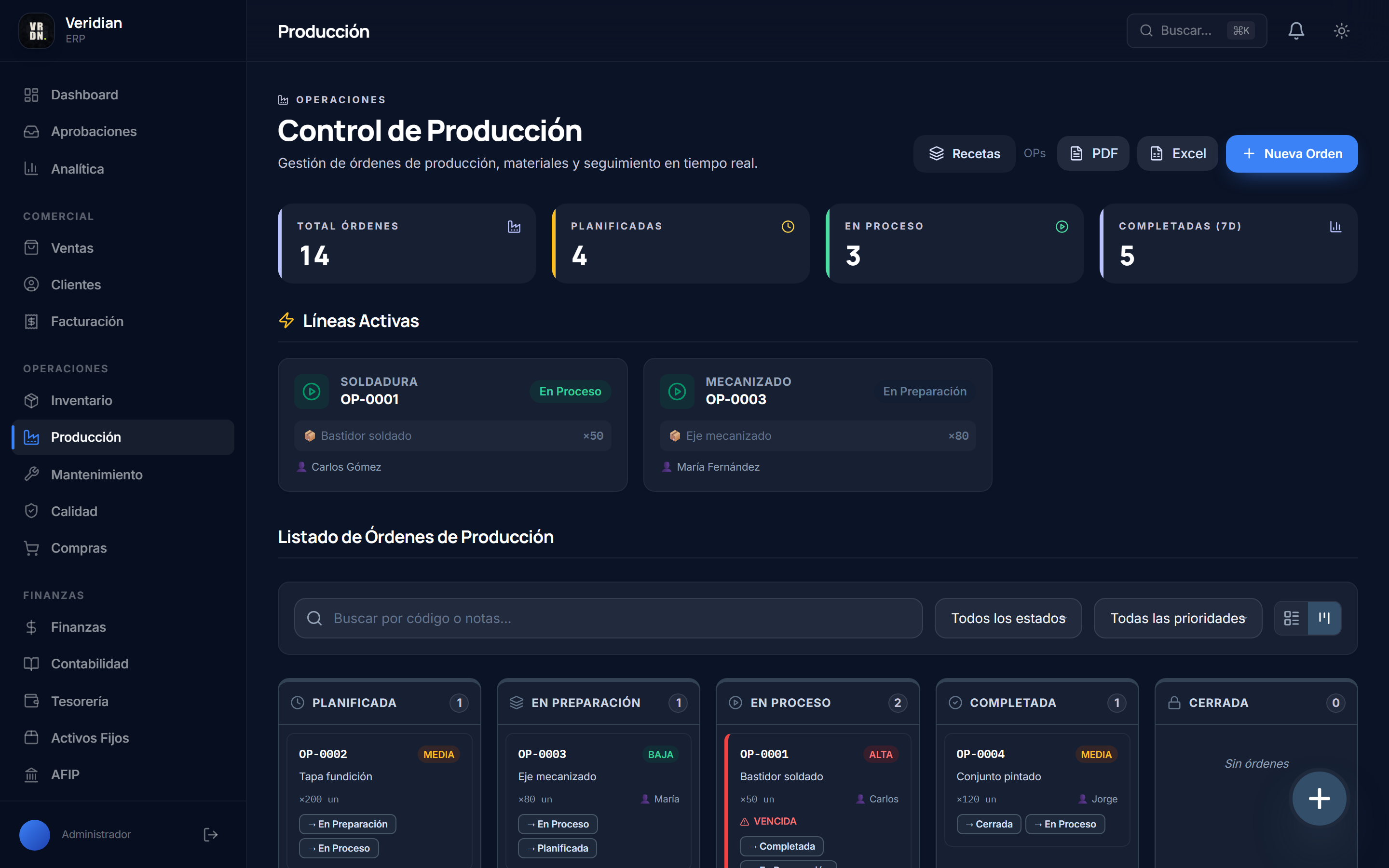Open AFIP from the sidebar

tap(123, 774)
